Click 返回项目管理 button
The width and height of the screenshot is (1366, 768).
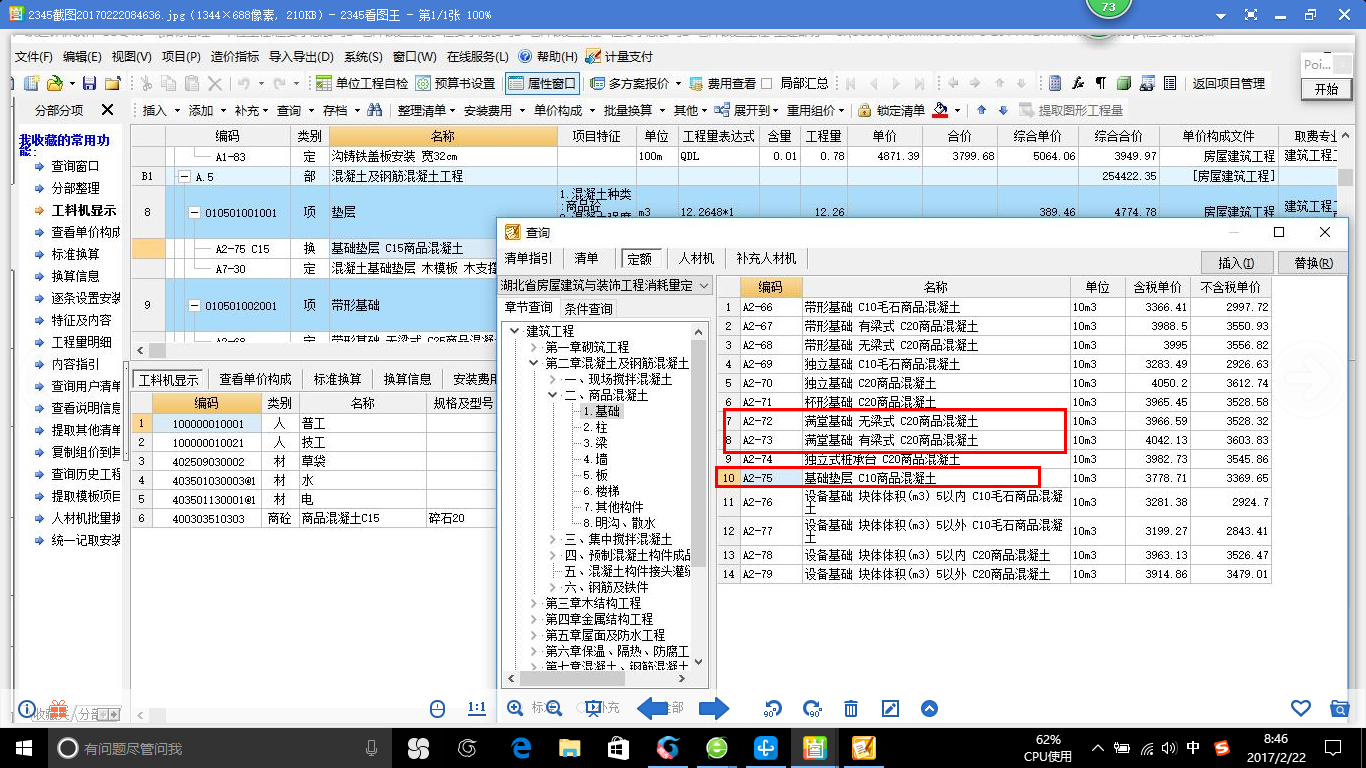1228,83
